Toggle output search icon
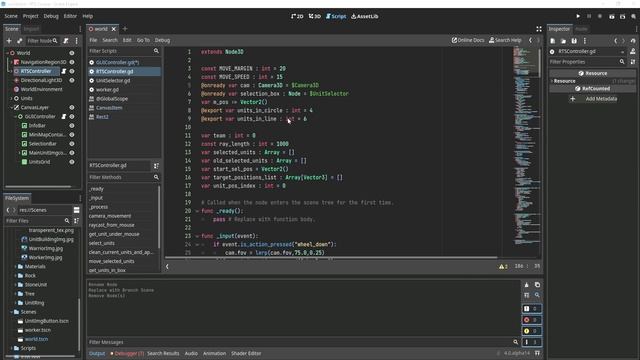 (537, 295)
